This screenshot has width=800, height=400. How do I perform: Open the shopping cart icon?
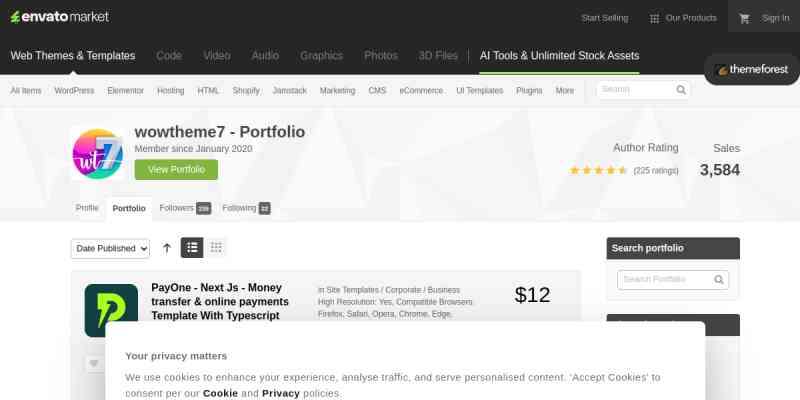[x=745, y=19]
